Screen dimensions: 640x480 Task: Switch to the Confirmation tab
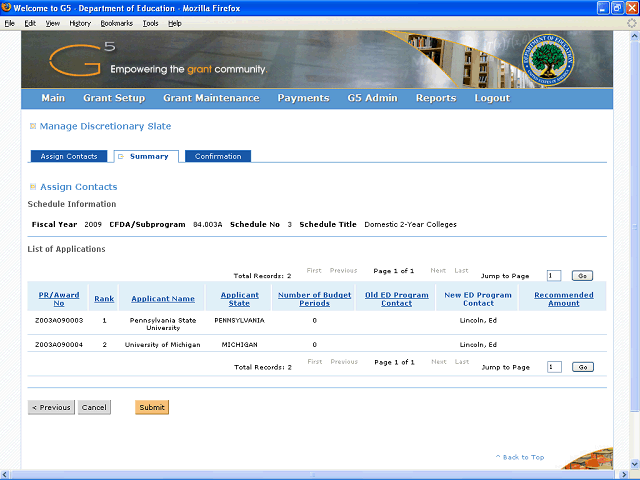pyautogui.click(x=218, y=156)
